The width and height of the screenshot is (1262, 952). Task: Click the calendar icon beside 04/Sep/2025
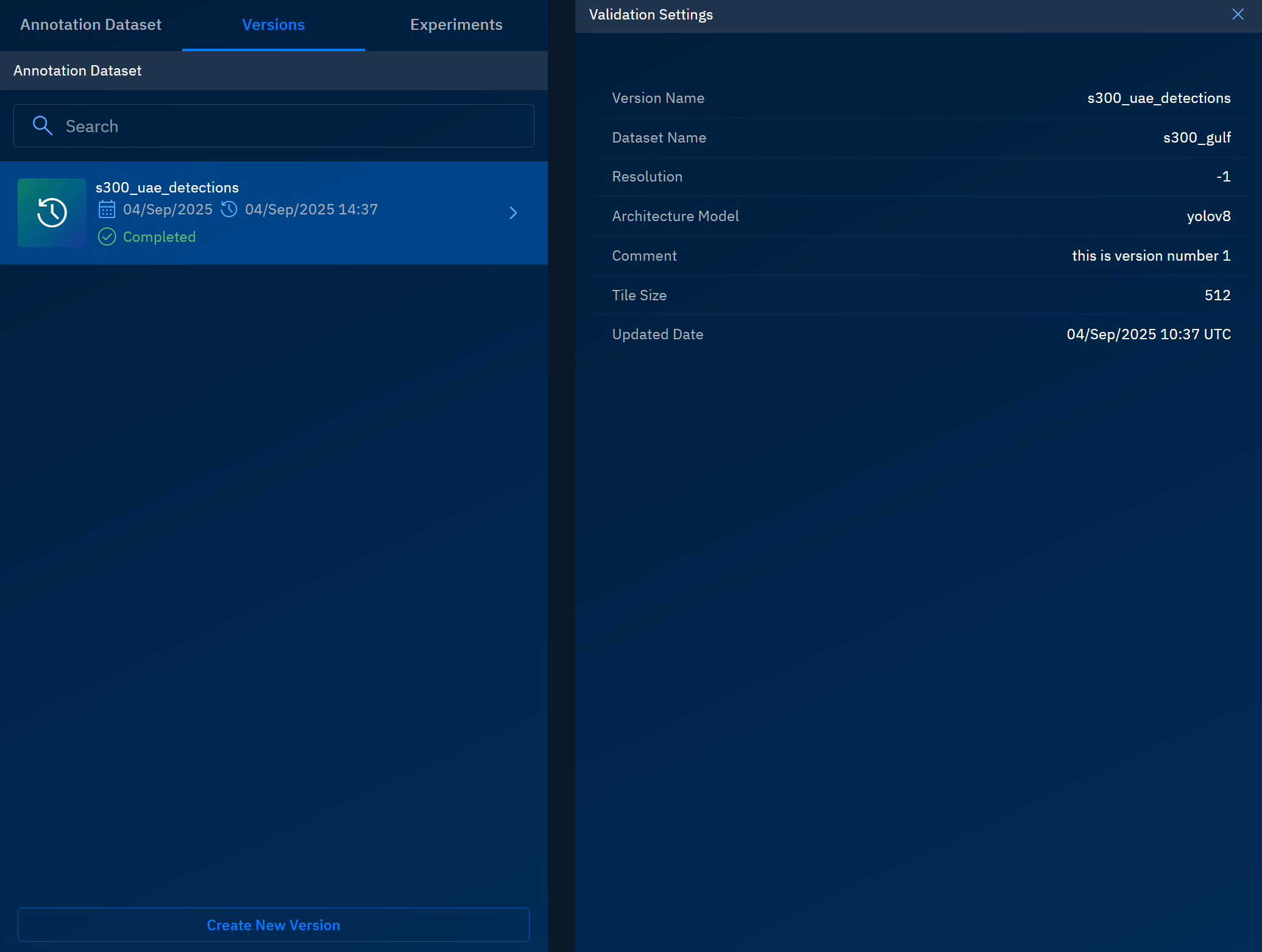(x=107, y=210)
